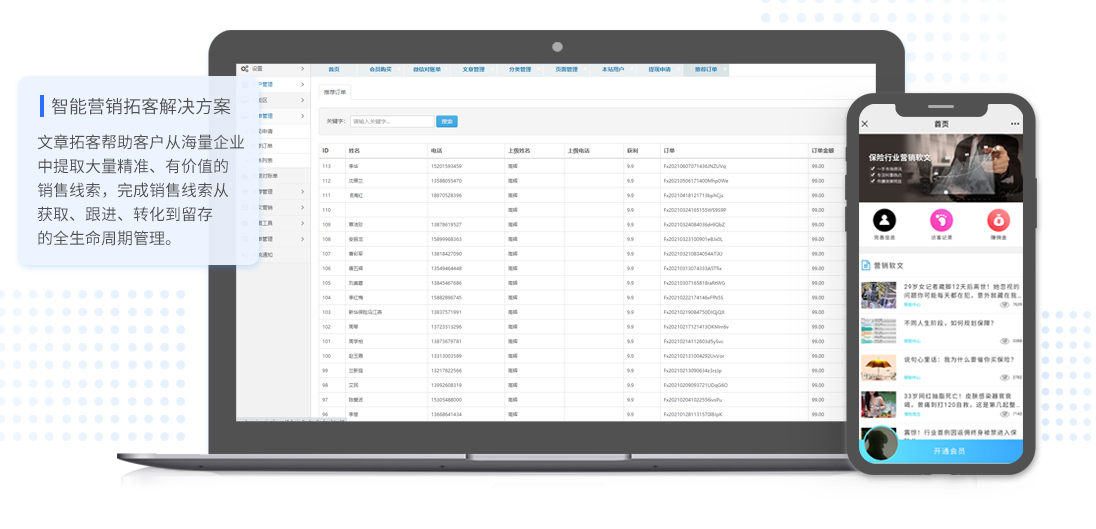Tap the round avatar at phone bottom
This screenshot has height=529, width=1096.
pos(880,444)
